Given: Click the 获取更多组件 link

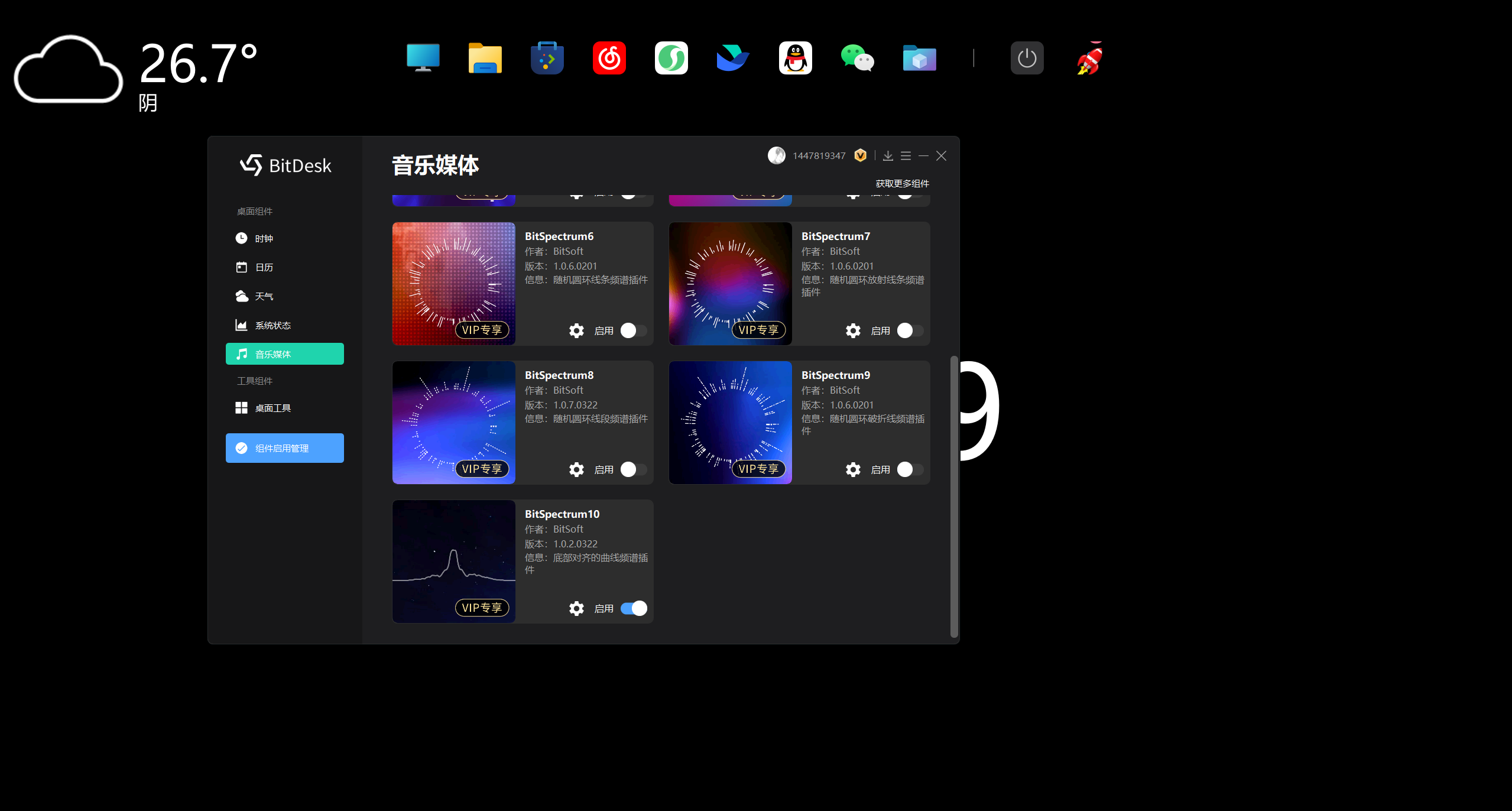Looking at the screenshot, I should click(902, 183).
